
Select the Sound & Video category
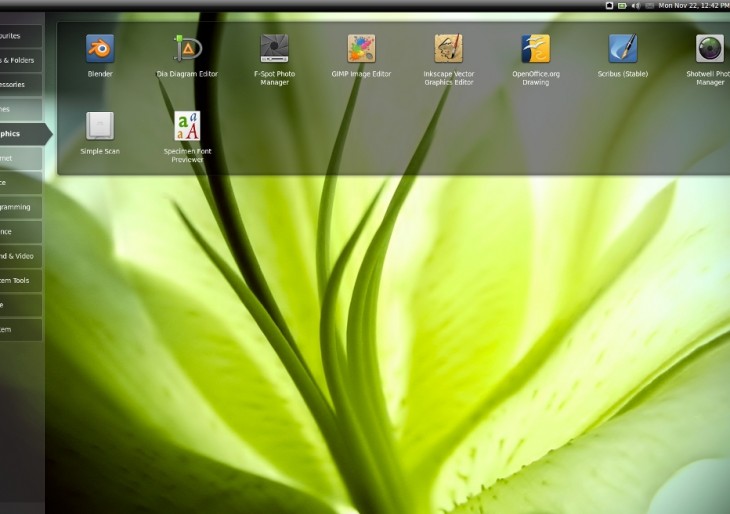[x=20, y=256]
